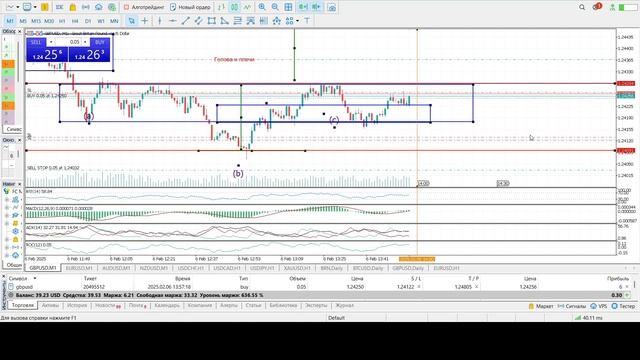Viewport: 640px width, 360px height.
Task: Switch chart to D1 timeframe
Action: pyautogui.click(x=88, y=21)
